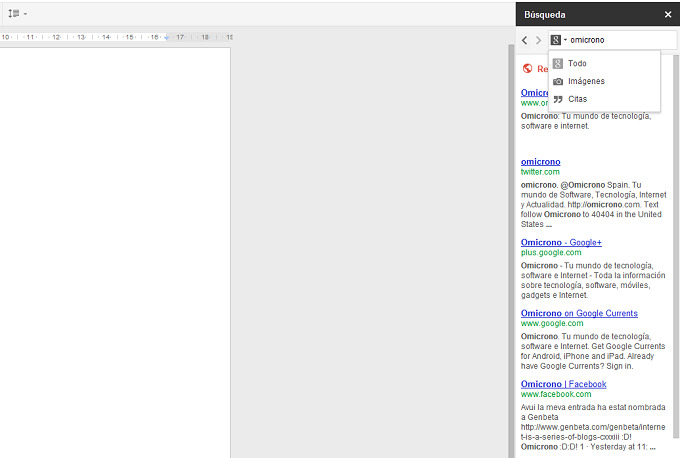The width and height of the screenshot is (680, 458).
Task: Expand the search type dropdown arrow
Action: [x=565, y=40]
